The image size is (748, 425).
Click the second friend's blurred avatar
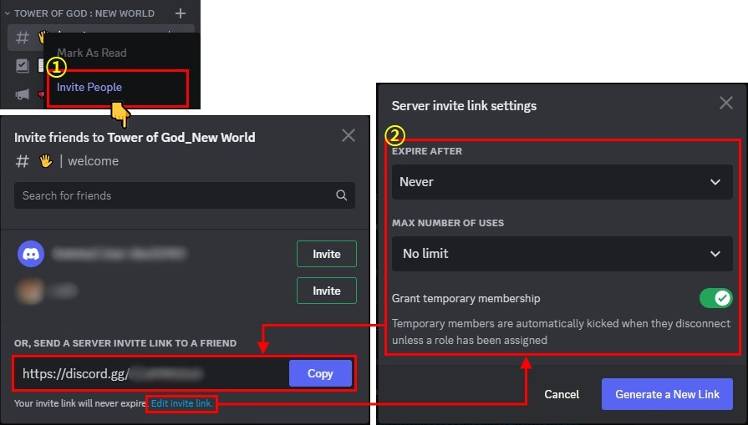[31, 290]
